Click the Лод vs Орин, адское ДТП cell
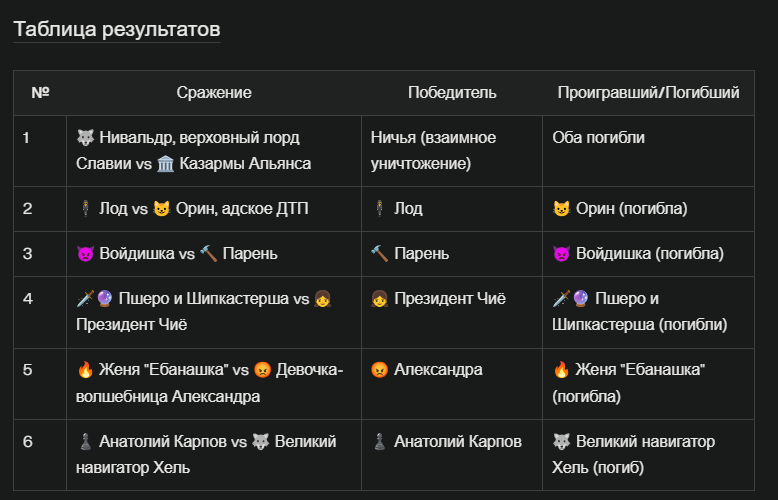This screenshot has width=778, height=500. (214, 209)
